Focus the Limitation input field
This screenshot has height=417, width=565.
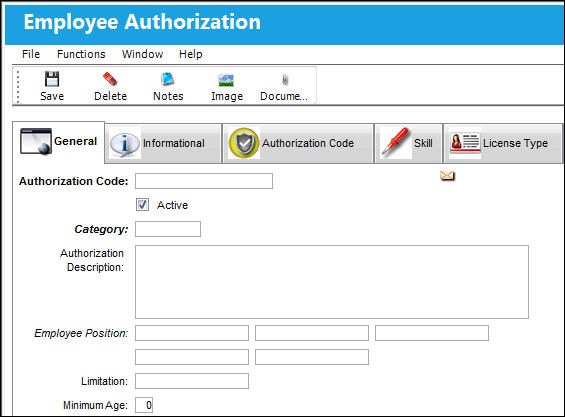coord(192,381)
